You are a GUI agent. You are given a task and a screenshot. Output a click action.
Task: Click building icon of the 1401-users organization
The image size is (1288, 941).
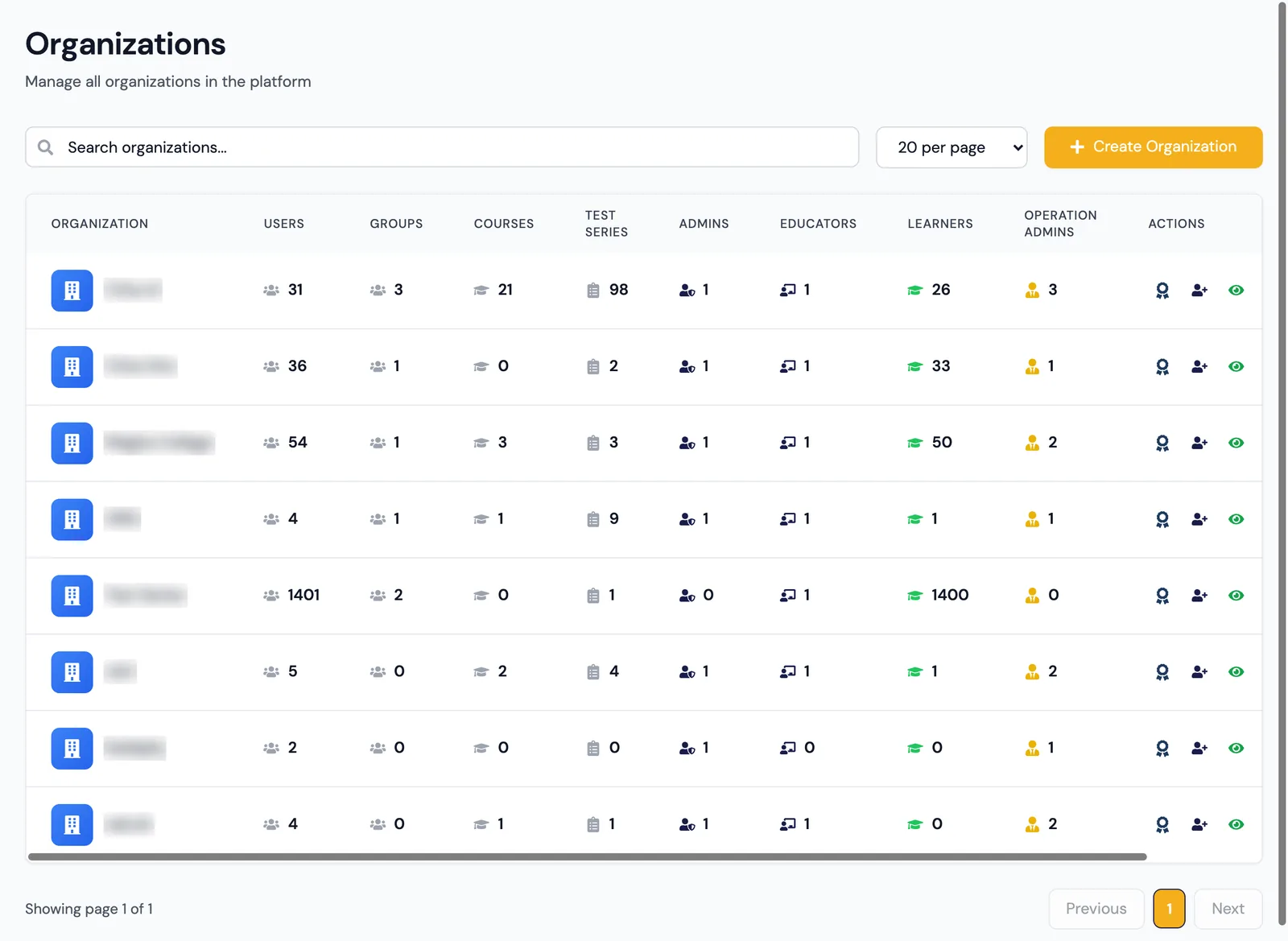(x=72, y=596)
